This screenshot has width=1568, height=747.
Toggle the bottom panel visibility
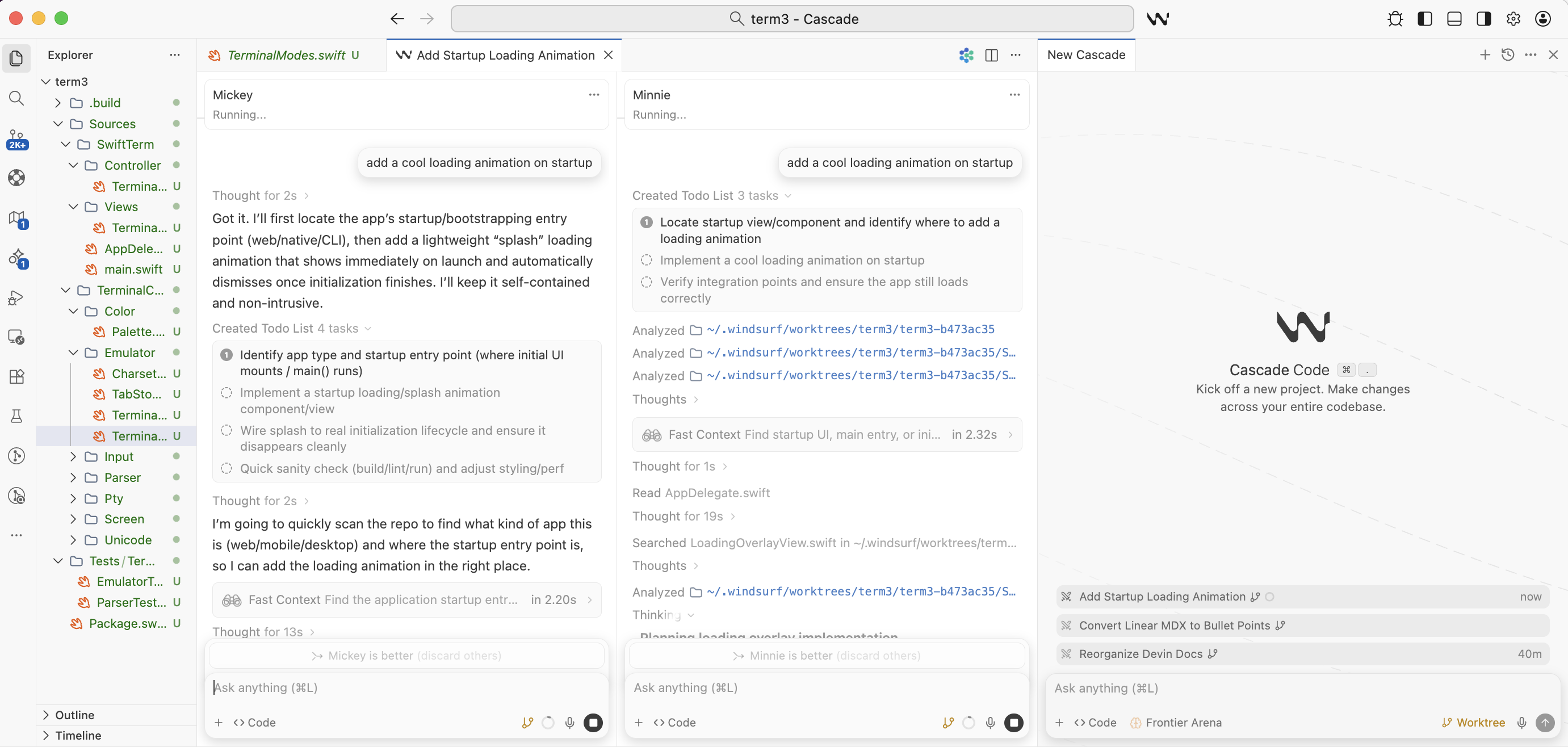(x=1453, y=19)
